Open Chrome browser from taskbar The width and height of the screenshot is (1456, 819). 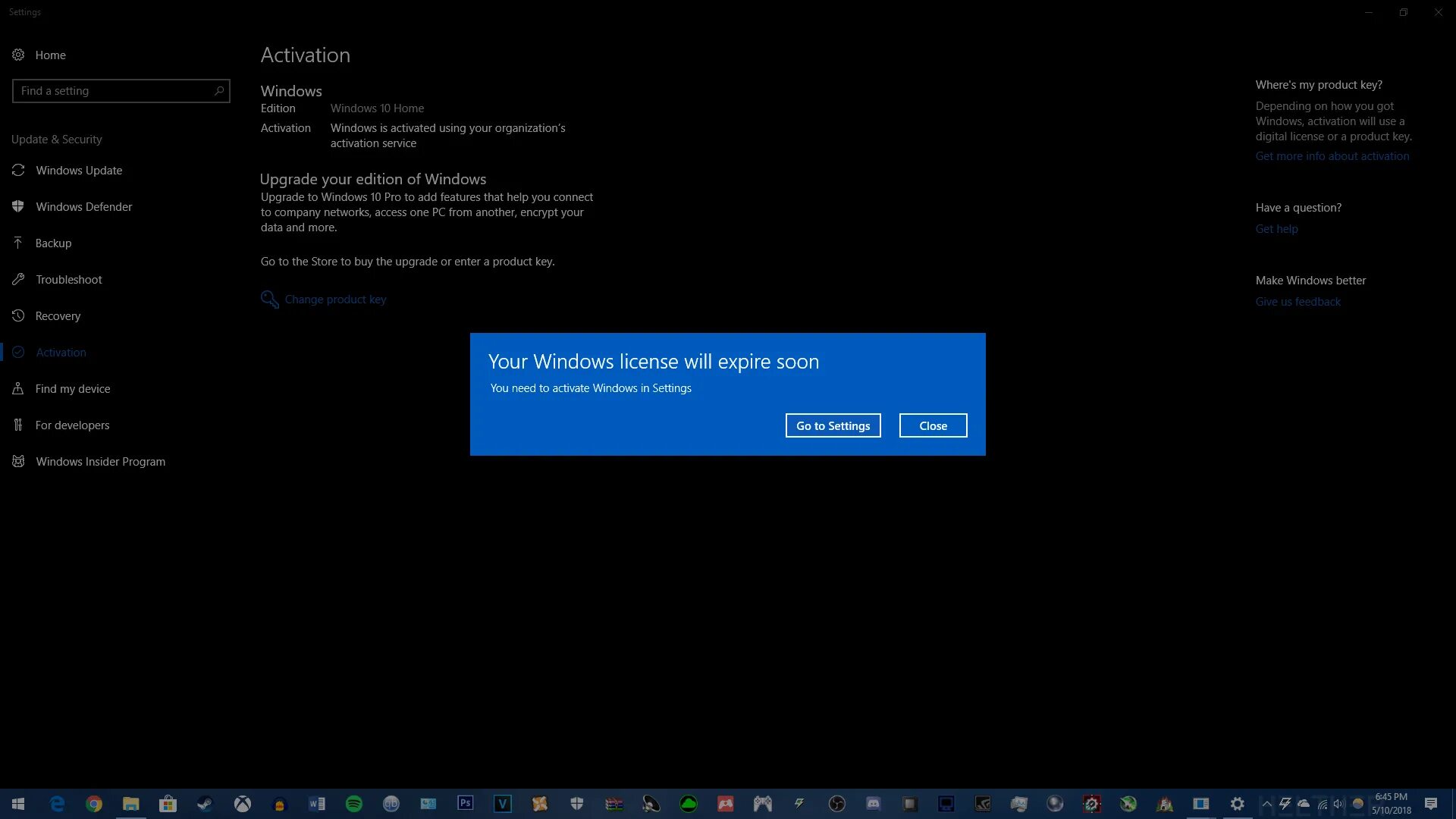(x=93, y=803)
